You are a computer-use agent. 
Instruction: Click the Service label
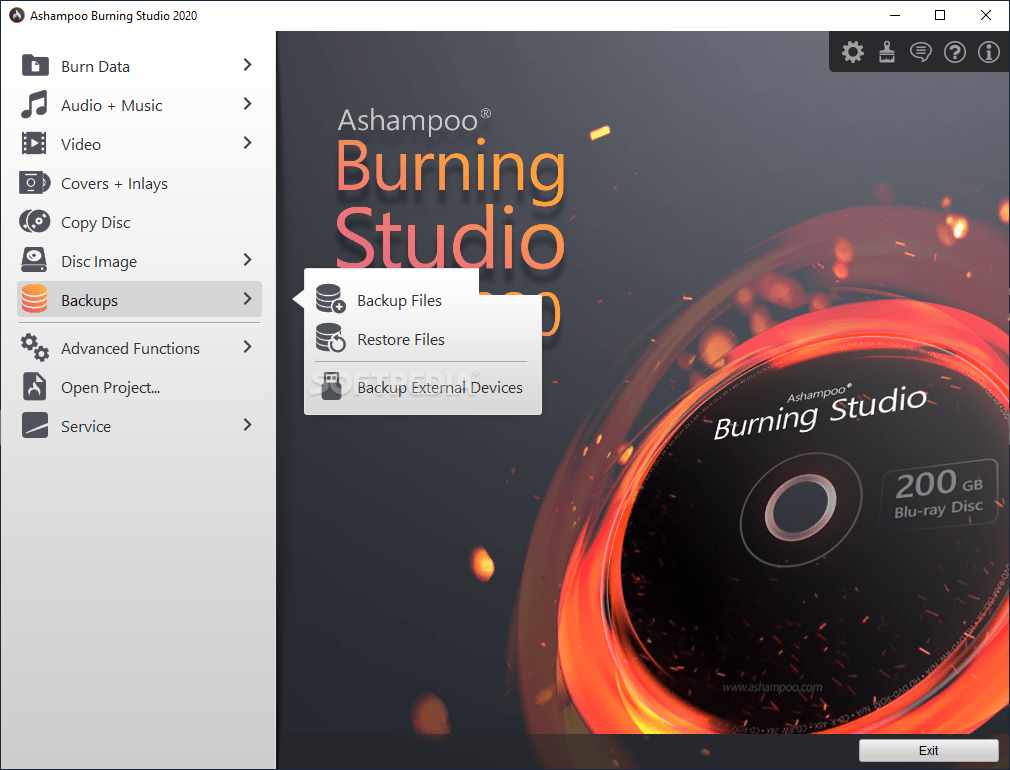pyautogui.click(x=86, y=427)
